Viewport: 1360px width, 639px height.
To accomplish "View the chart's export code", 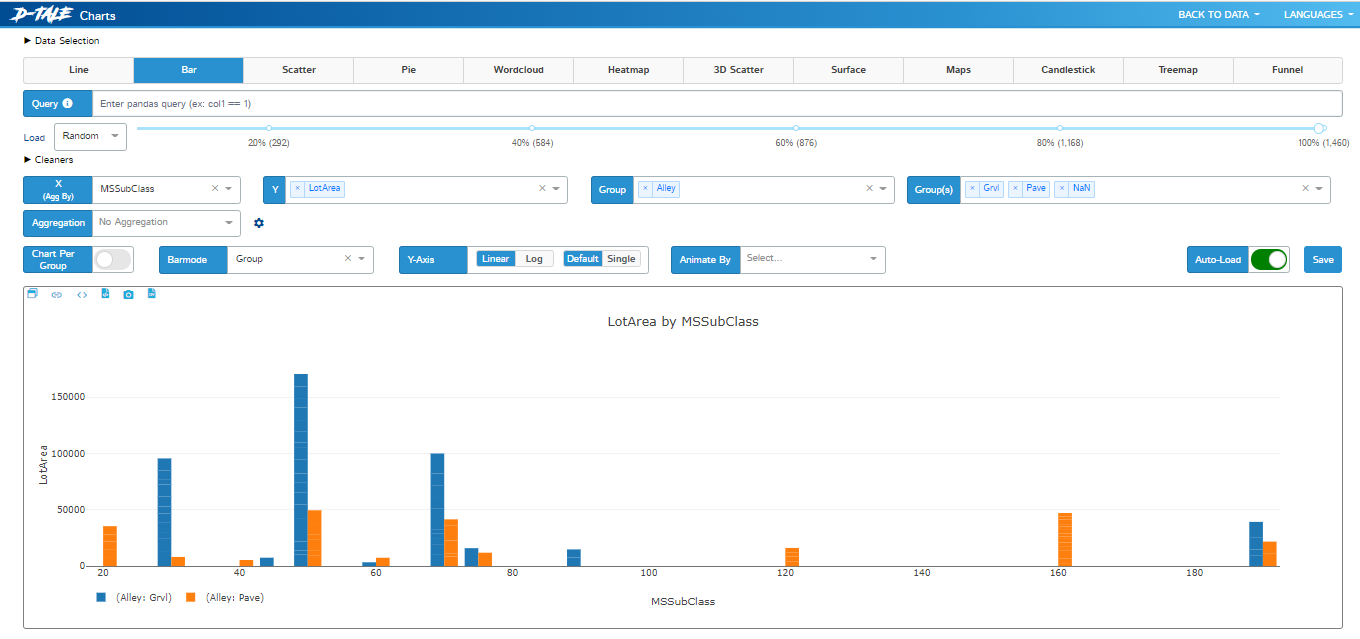I will pos(82,294).
